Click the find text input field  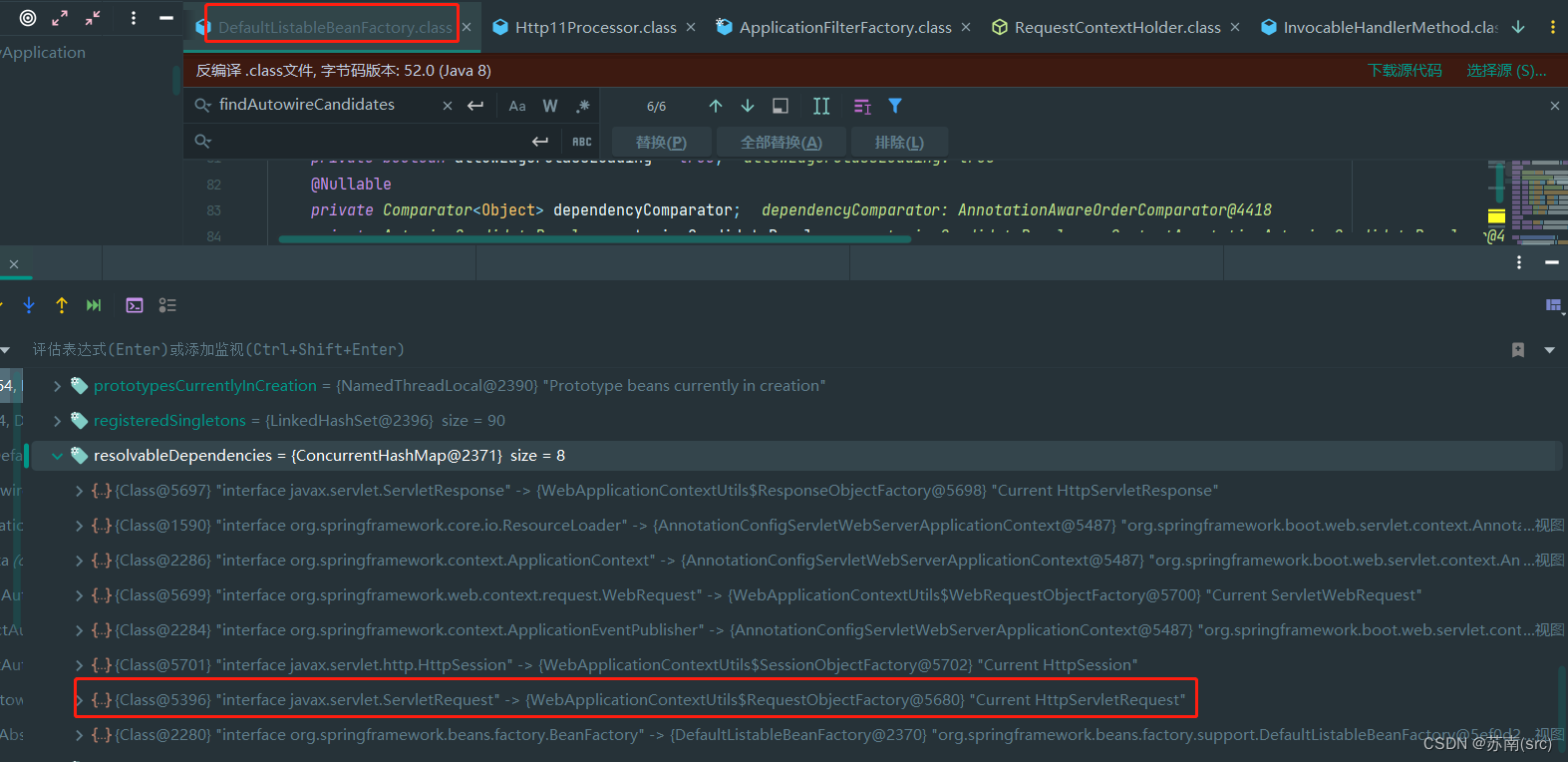pyautogui.click(x=328, y=105)
